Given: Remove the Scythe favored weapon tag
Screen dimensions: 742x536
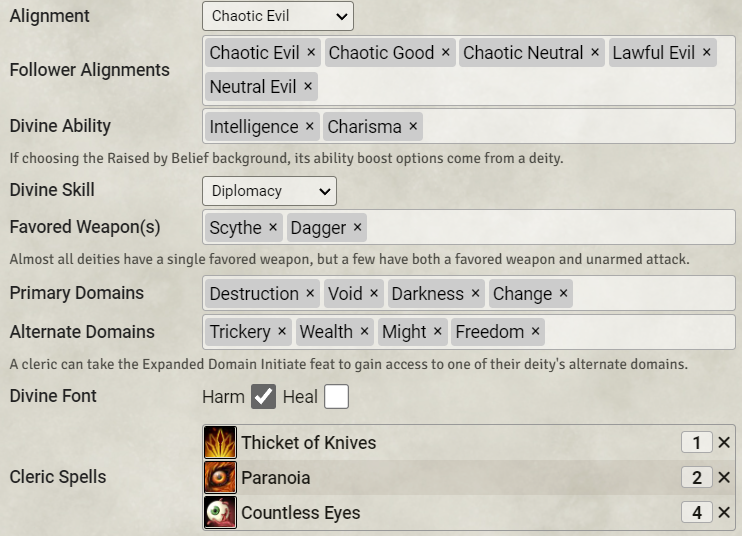Looking at the screenshot, I should [x=273, y=228].
